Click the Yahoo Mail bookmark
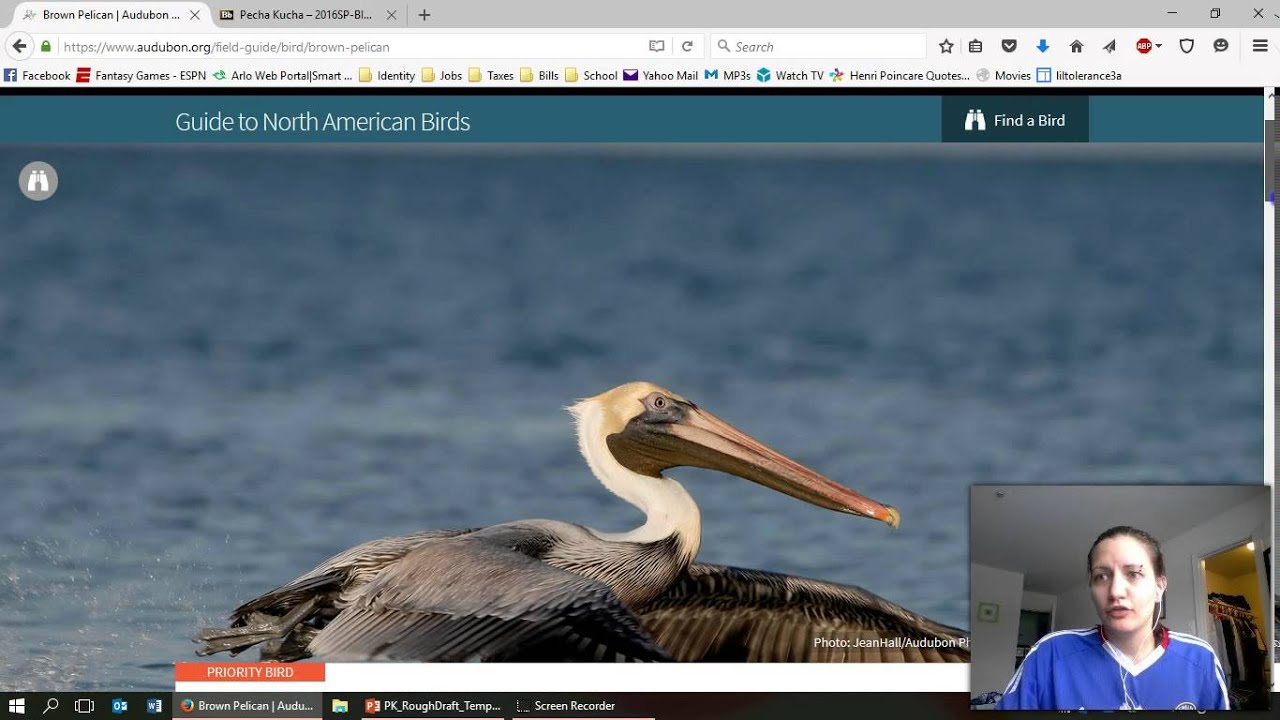 point(660,75)
